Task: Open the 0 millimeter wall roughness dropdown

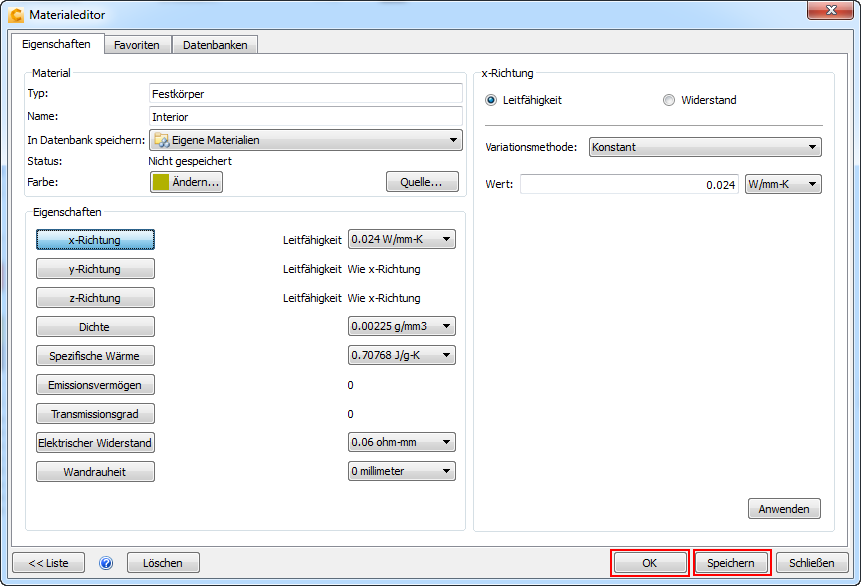Action: point(401,471)
